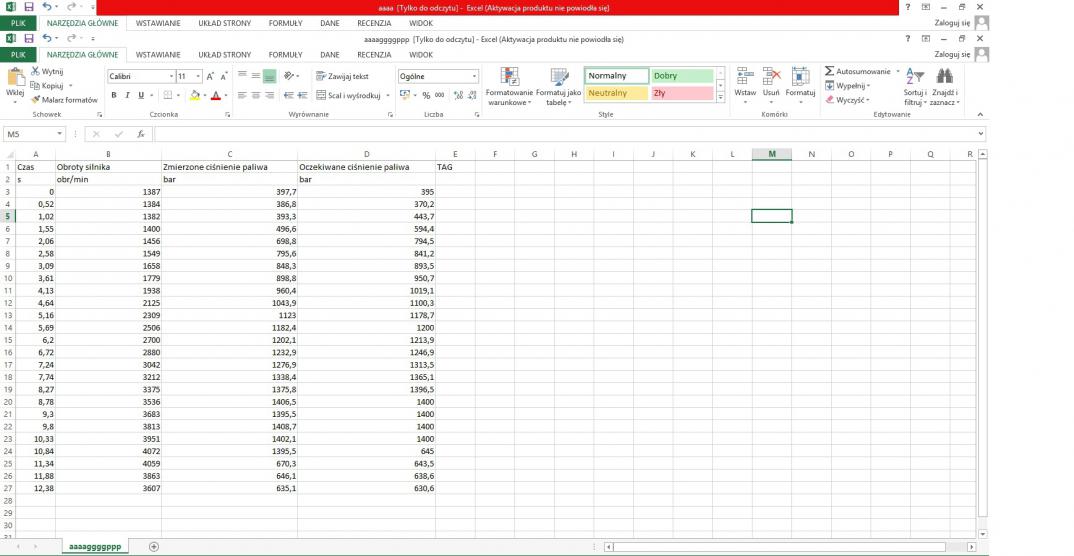The image size is (1074, 556).
Task: Add a new sheet with the plus icon
Action: point(153,546)
